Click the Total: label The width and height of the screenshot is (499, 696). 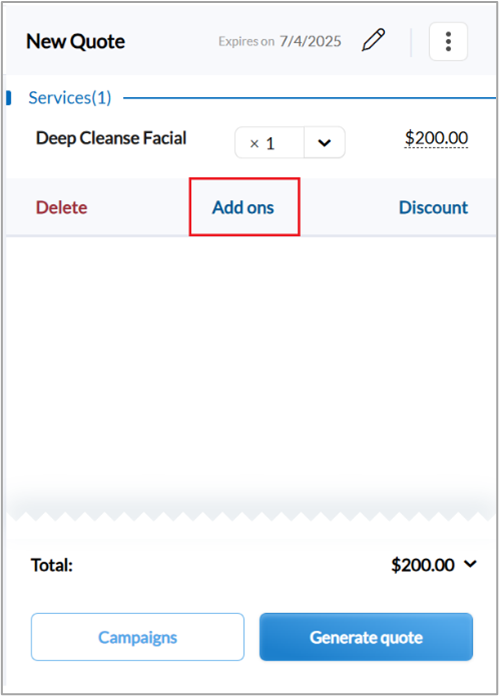pyautogui.click(x=51, y=565)
